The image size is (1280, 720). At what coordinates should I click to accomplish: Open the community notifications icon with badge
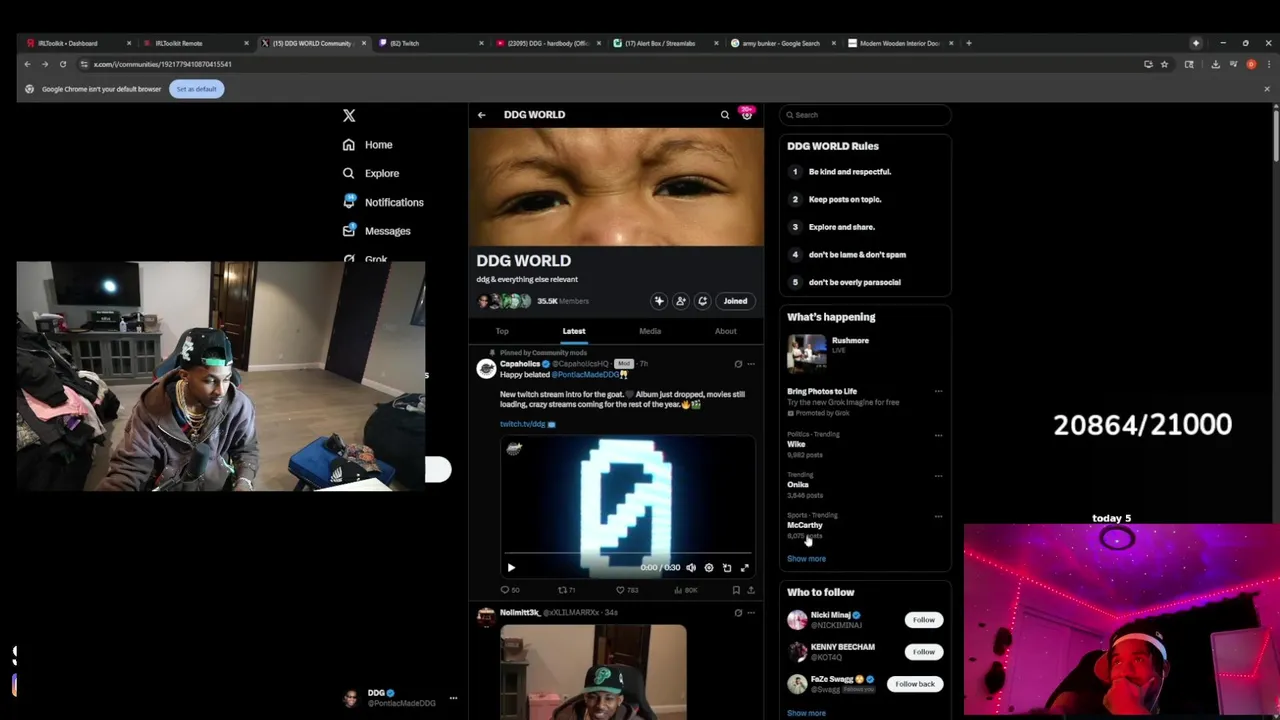coord(746,114)
